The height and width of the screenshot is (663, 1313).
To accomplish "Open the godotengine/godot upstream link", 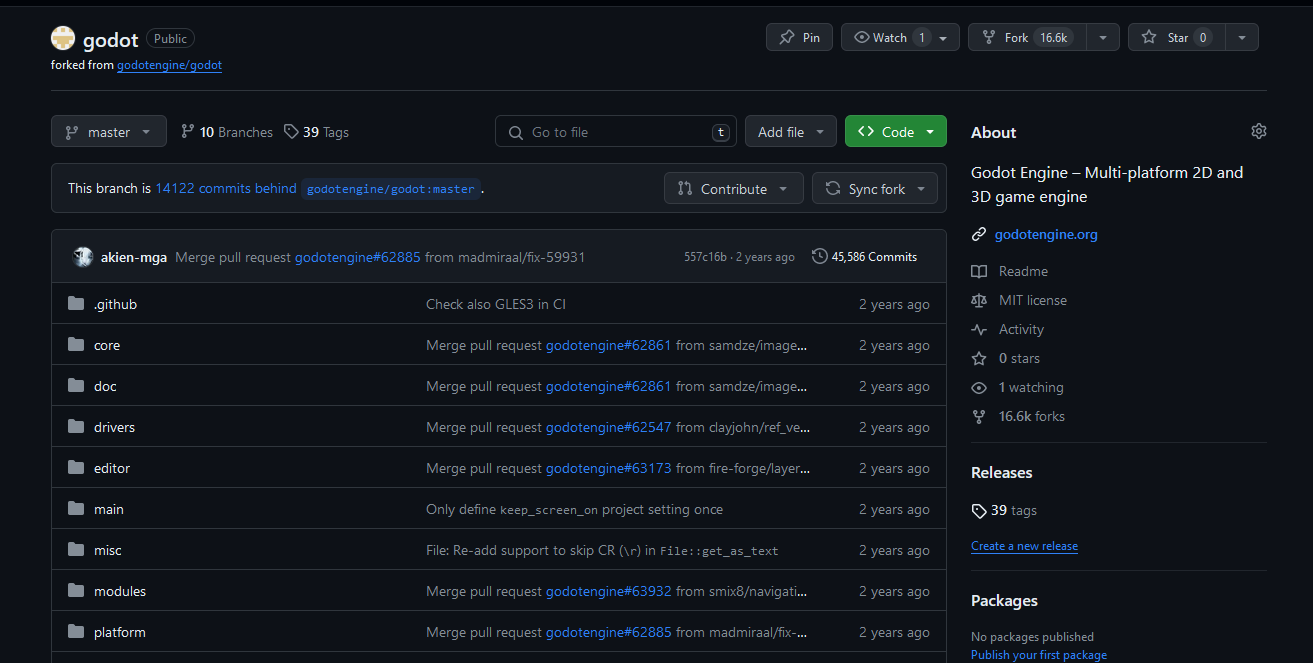I will [x=169, y=65].
